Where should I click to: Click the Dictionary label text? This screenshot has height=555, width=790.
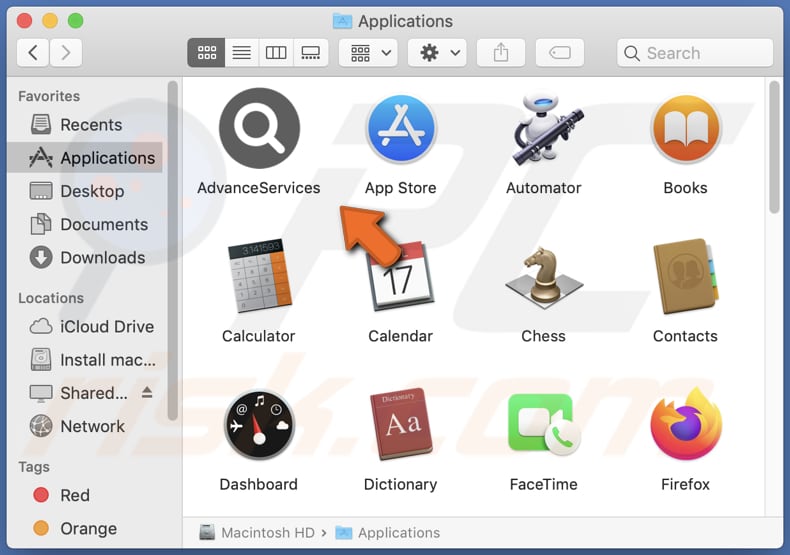[x=401, y=484]
